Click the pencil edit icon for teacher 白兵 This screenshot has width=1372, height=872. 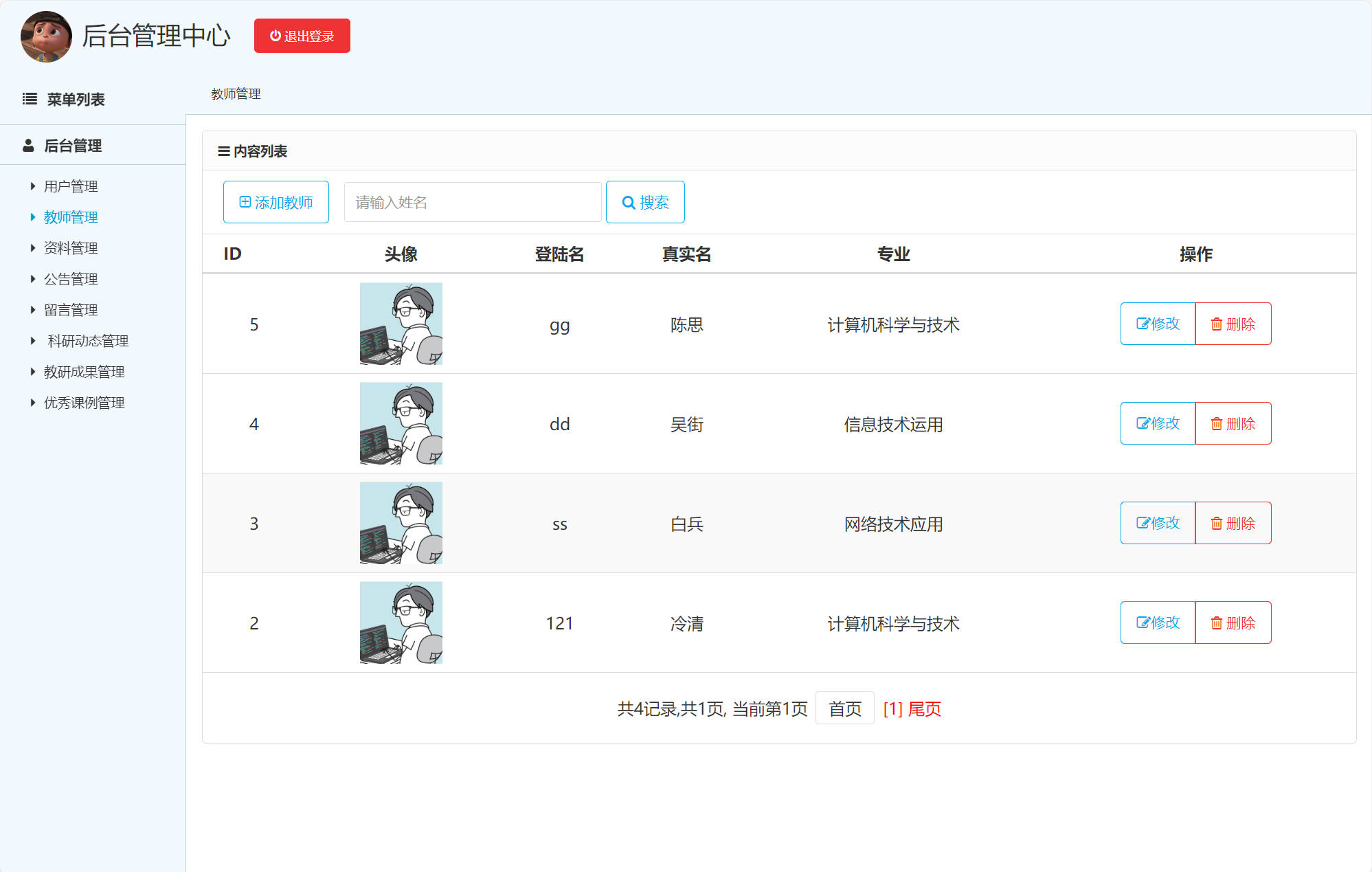(1142, 523)
